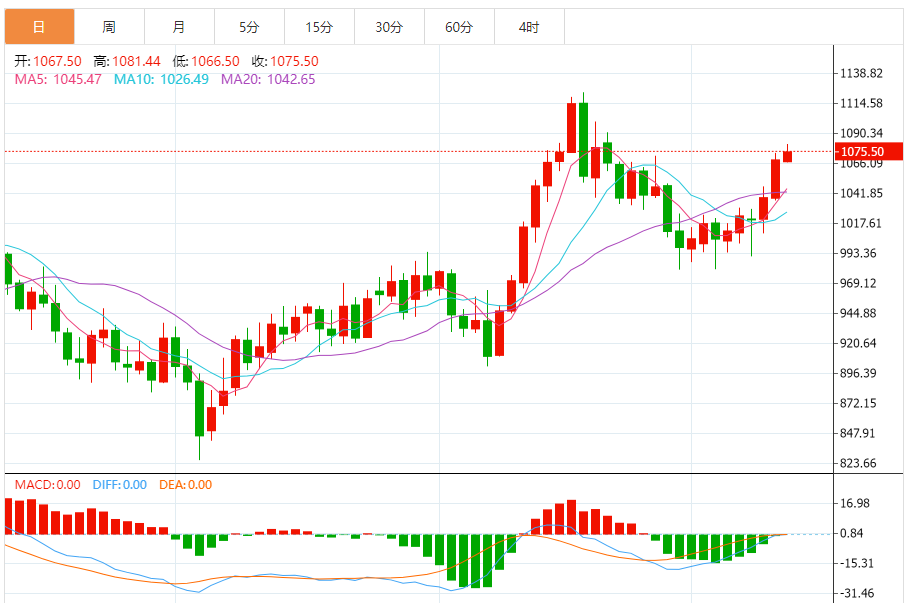Click the open price value 1067.50
The width and height of the screenshot is (909, 603).
pos(57,61)
